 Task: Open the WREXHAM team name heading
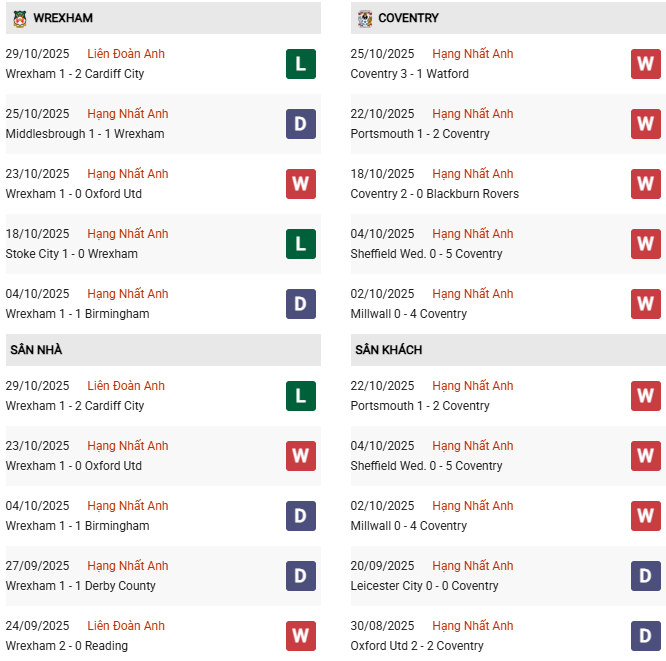(63, 18)
